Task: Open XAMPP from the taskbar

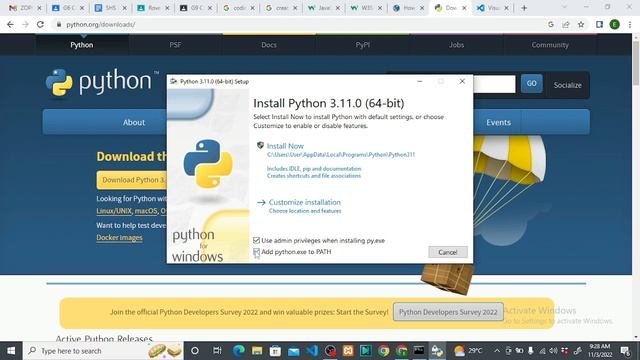Action: click(x=348, y=351)
